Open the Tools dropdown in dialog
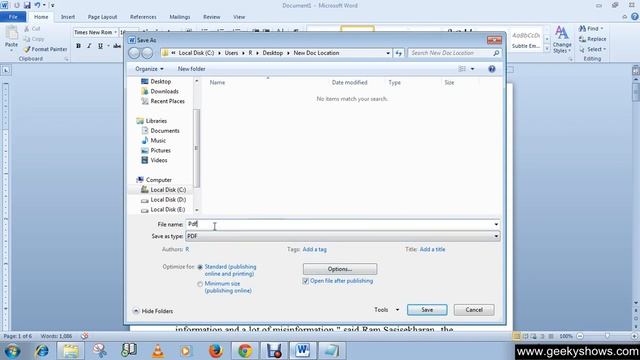The width and height of the screenshot is (640, 360). 387,310
